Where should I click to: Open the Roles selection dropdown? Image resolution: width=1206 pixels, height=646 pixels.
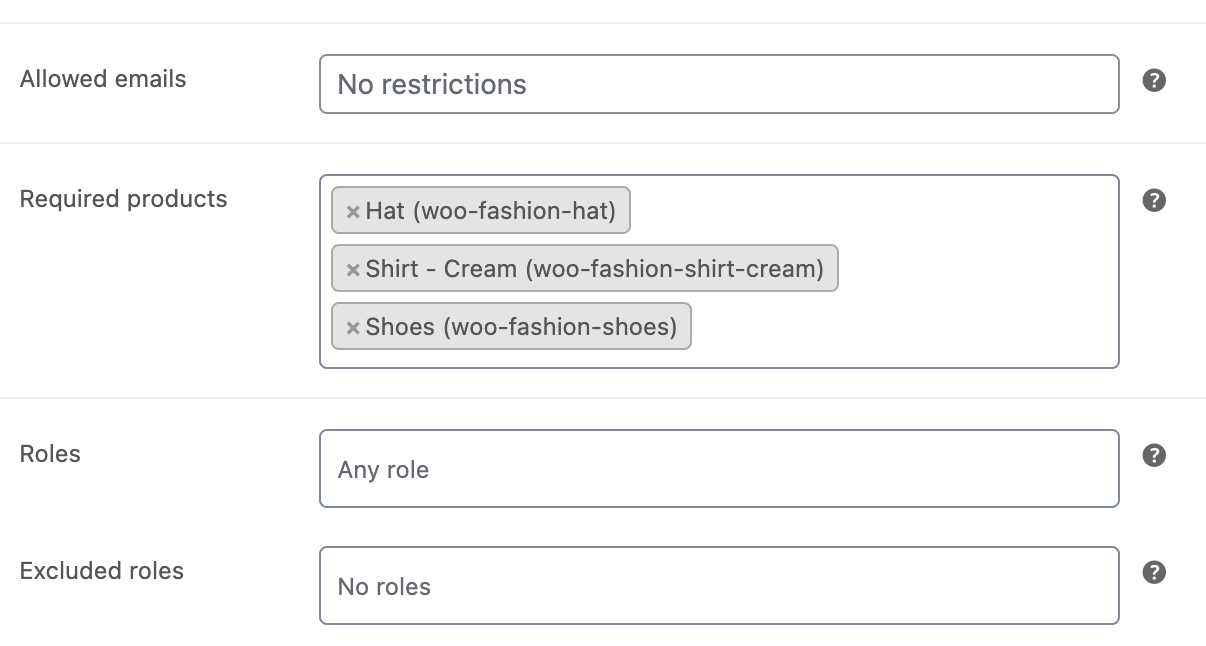pyautogui.click(x=719, y=468)
